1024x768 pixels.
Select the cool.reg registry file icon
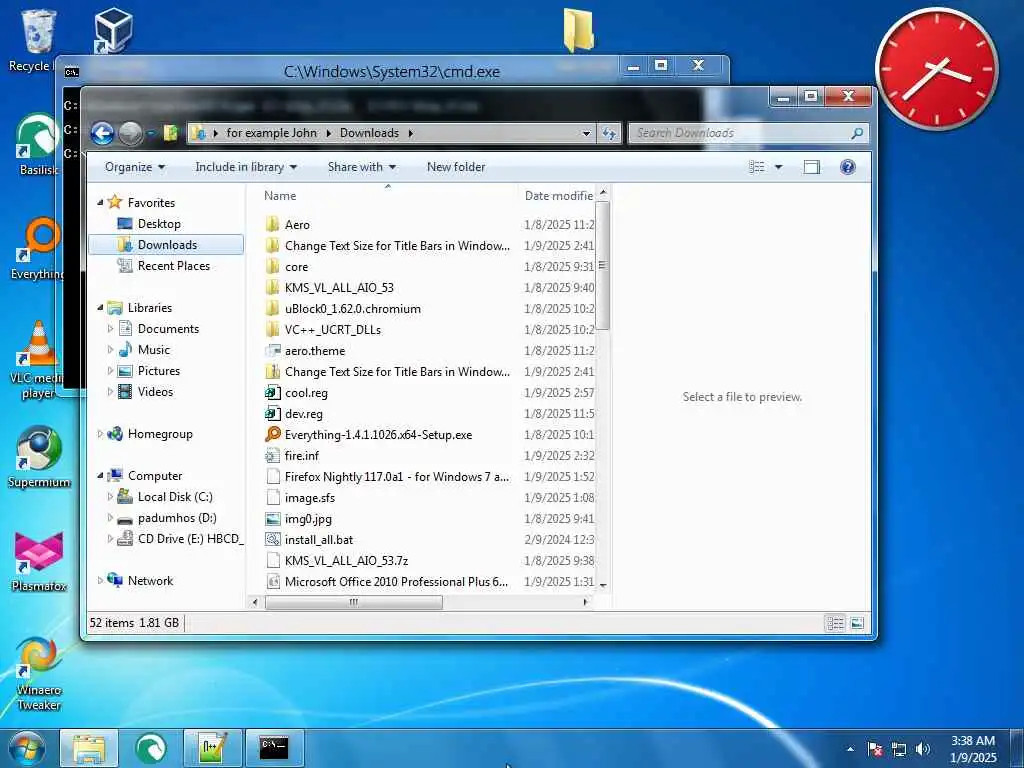tap(273, 392)
